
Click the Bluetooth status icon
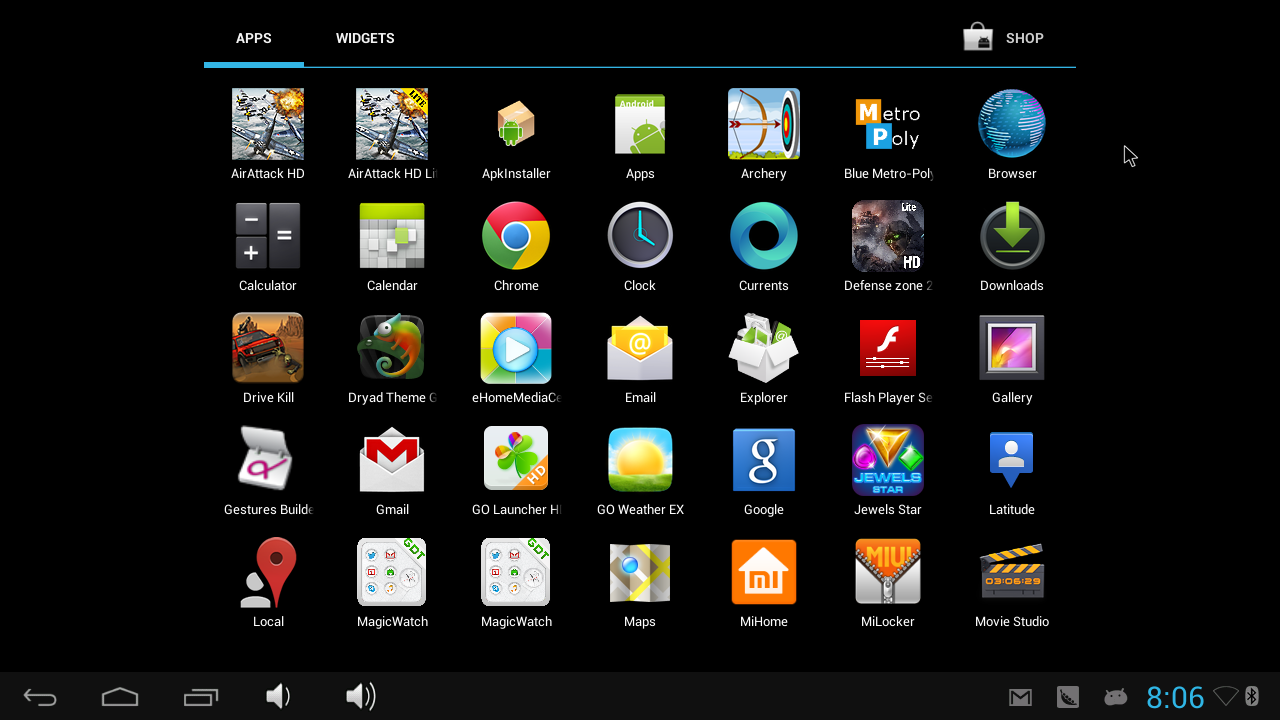point(1250,696)
